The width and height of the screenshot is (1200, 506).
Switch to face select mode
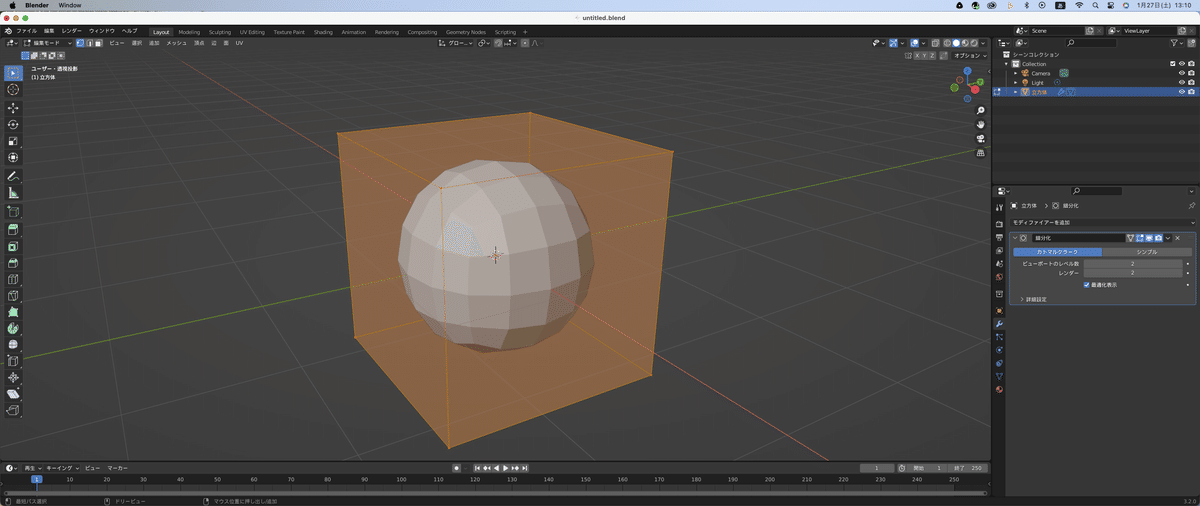[x=98, y=43]
